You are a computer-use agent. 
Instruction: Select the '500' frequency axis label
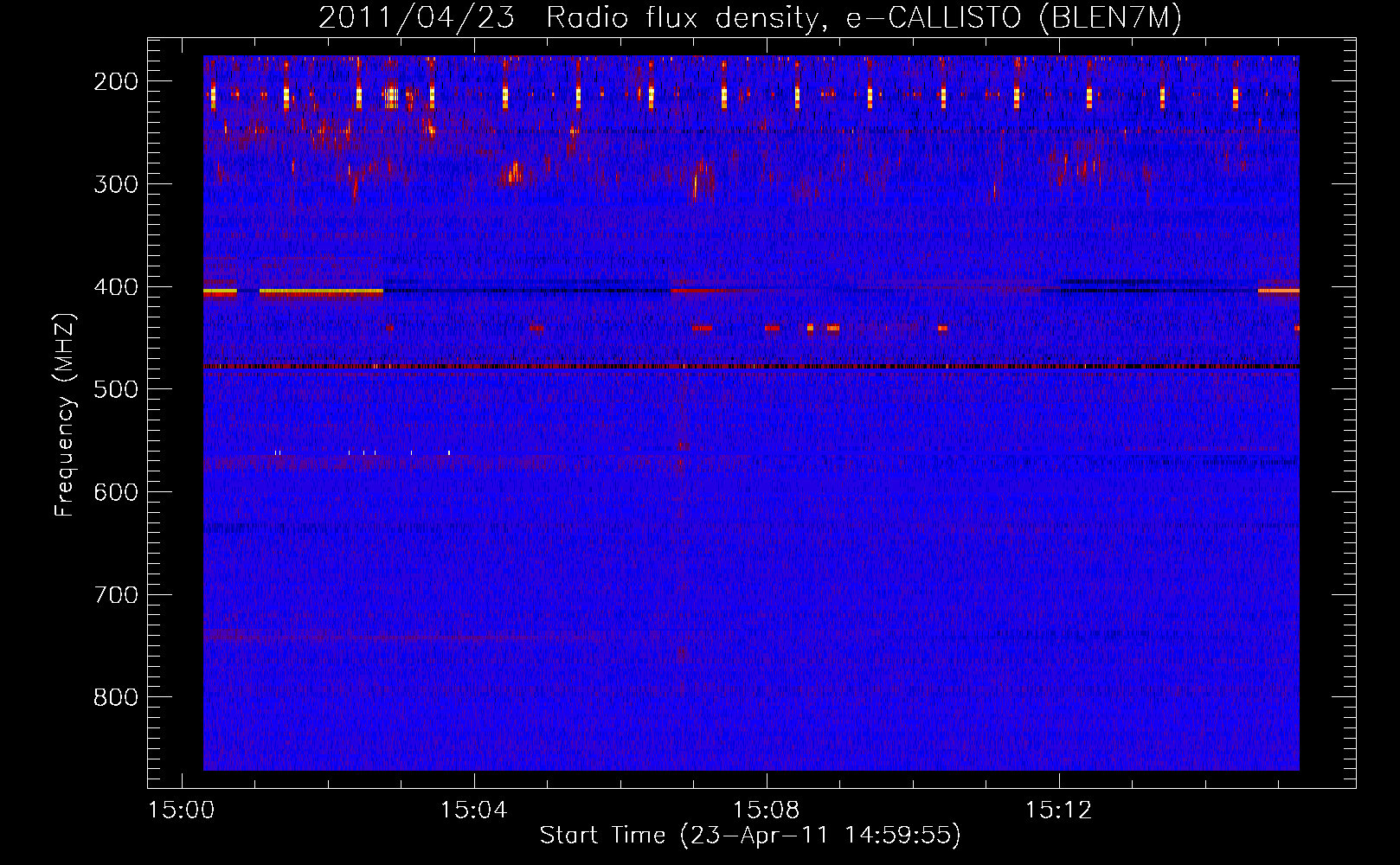coord(116,389)
